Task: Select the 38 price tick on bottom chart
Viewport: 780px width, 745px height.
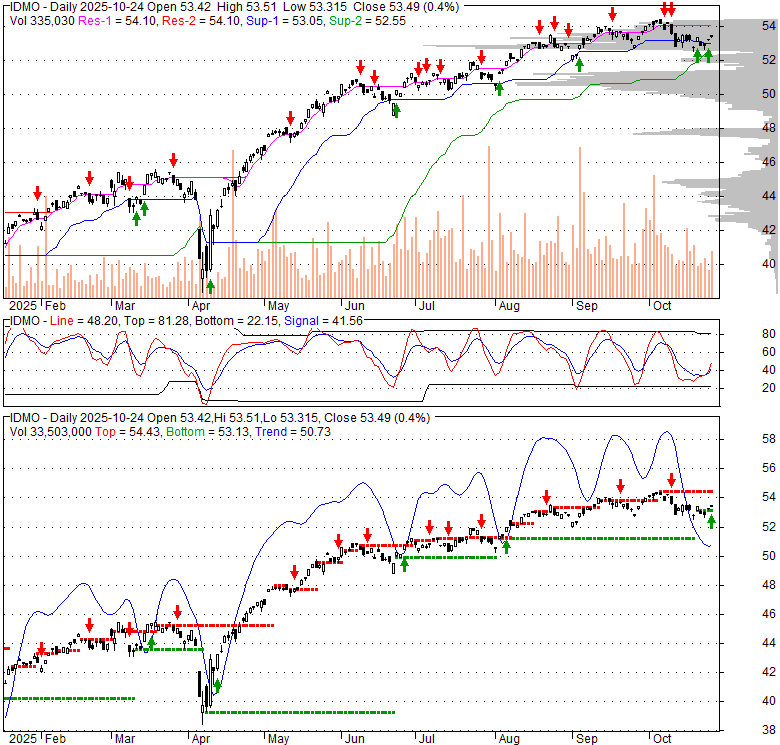Action: click(x=769, y=730)
